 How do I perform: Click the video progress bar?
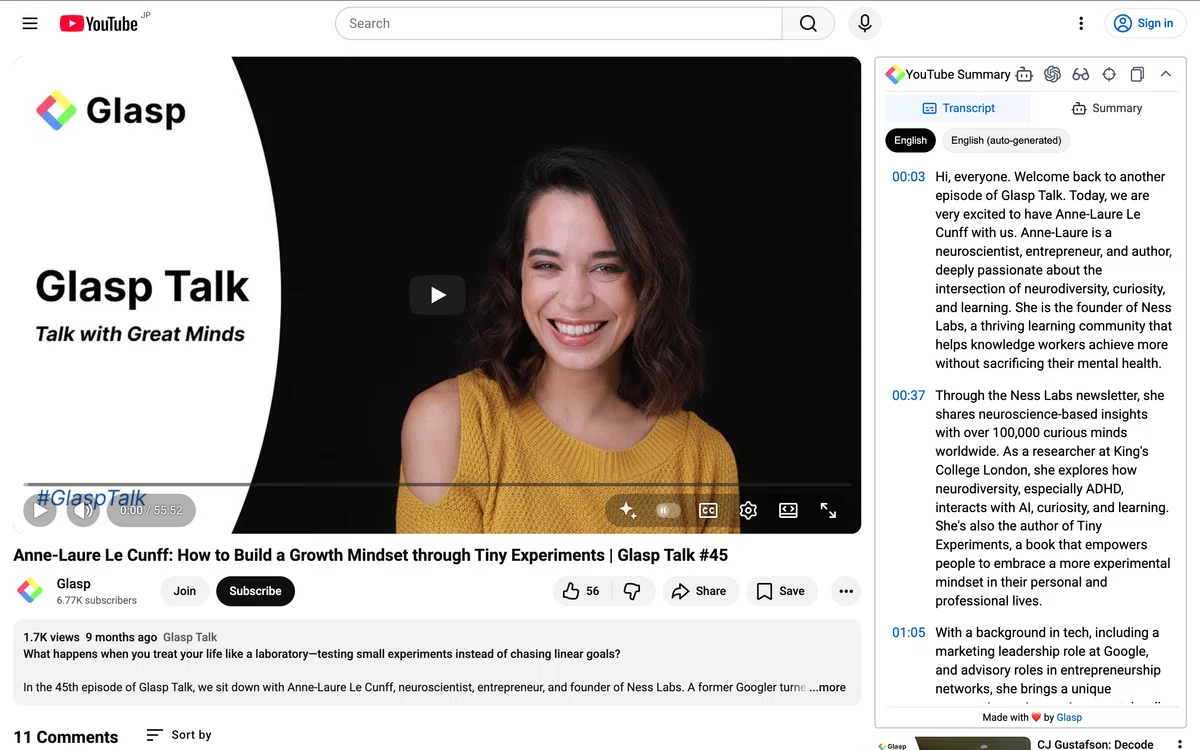pyautogui.click(x=437, y=485)
